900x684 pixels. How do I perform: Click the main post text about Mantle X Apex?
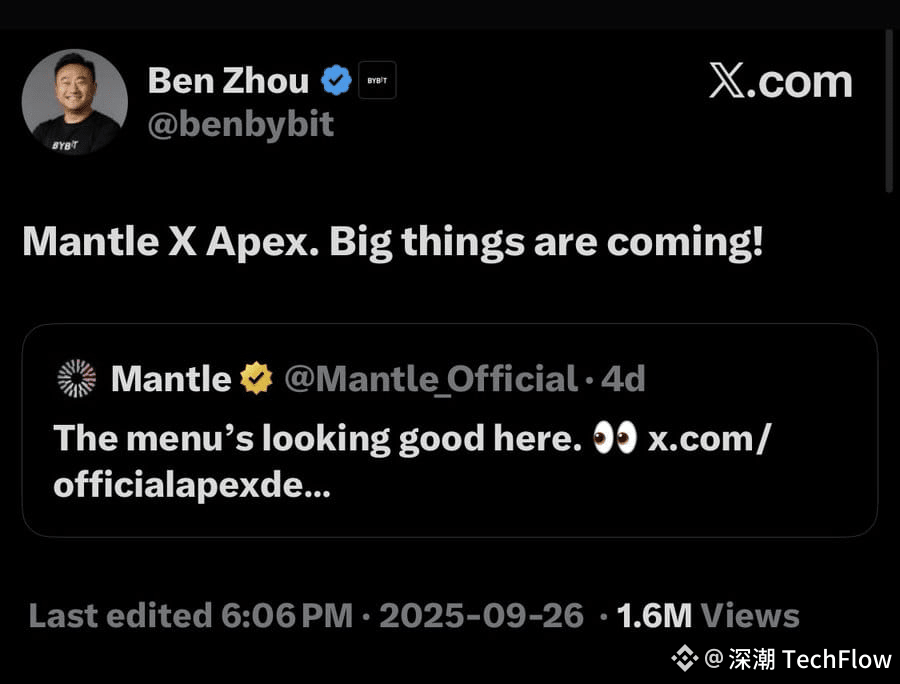coord(392,243)
